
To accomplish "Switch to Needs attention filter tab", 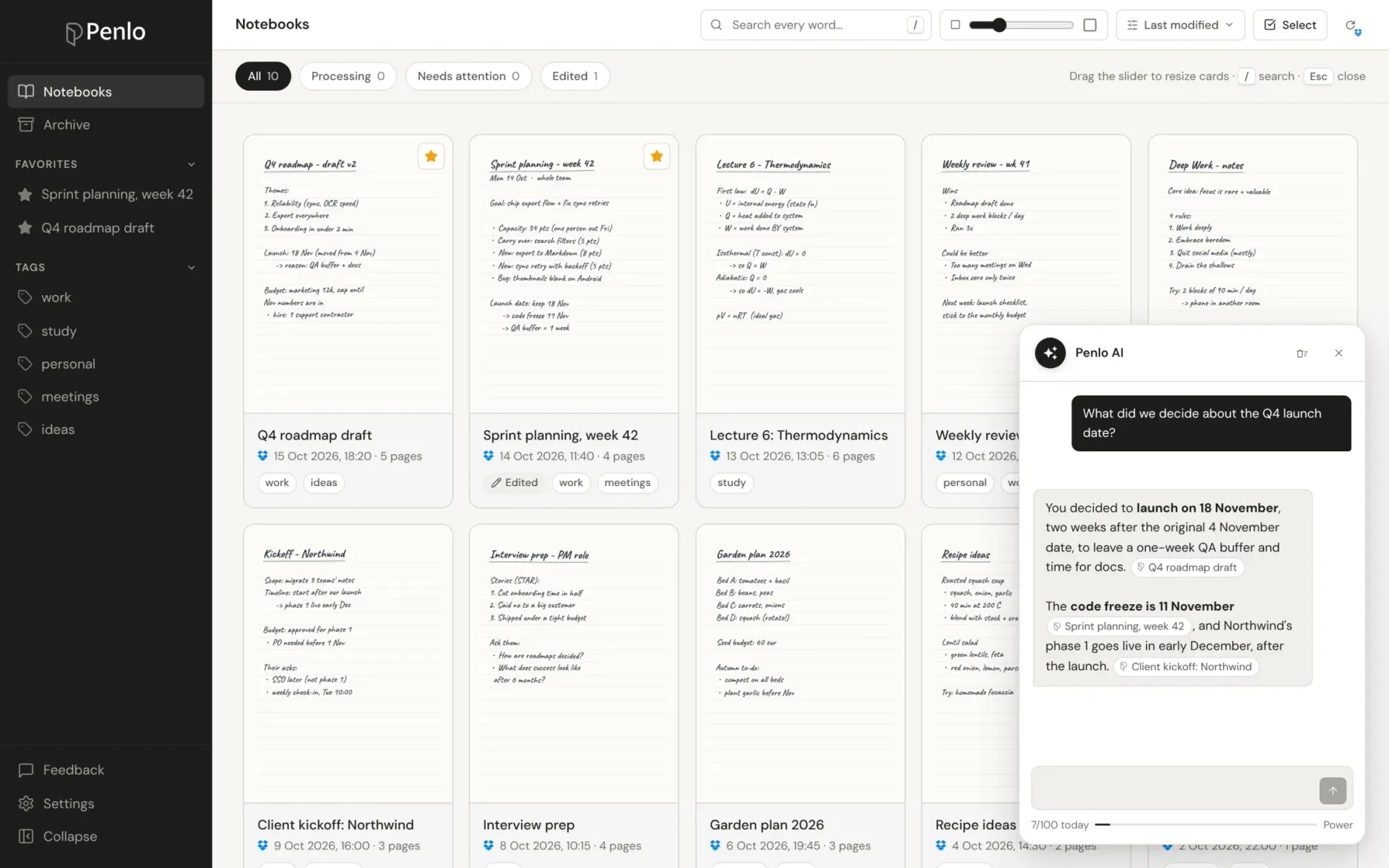I will pos(468,76).
